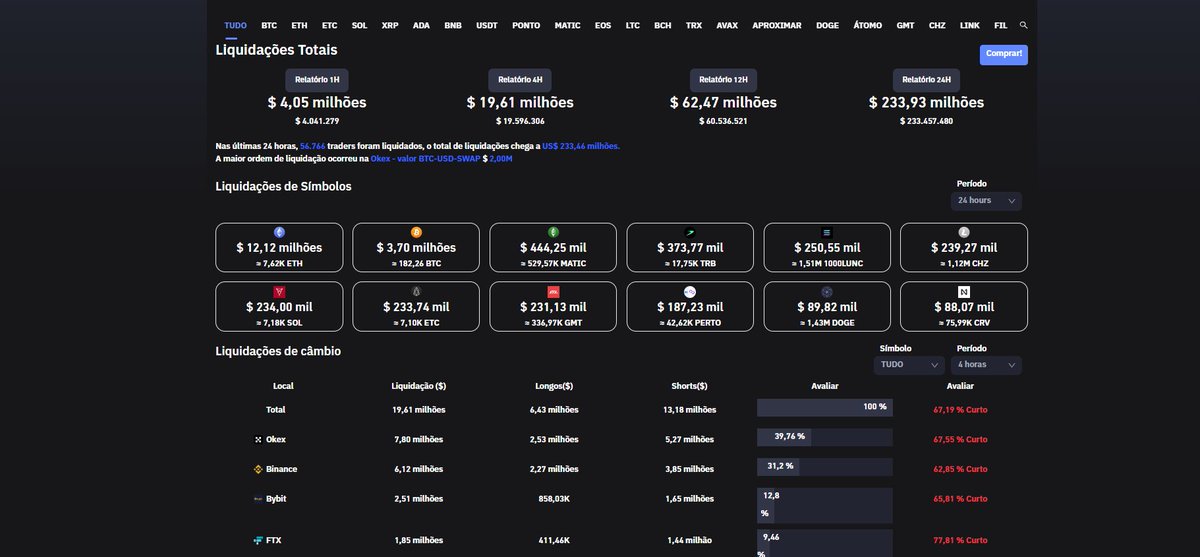Image resolution: width=1200 pixels, height=557 pixels.
Task: Open the 24 hours period dropdown
Action: (x=986, y=200)
